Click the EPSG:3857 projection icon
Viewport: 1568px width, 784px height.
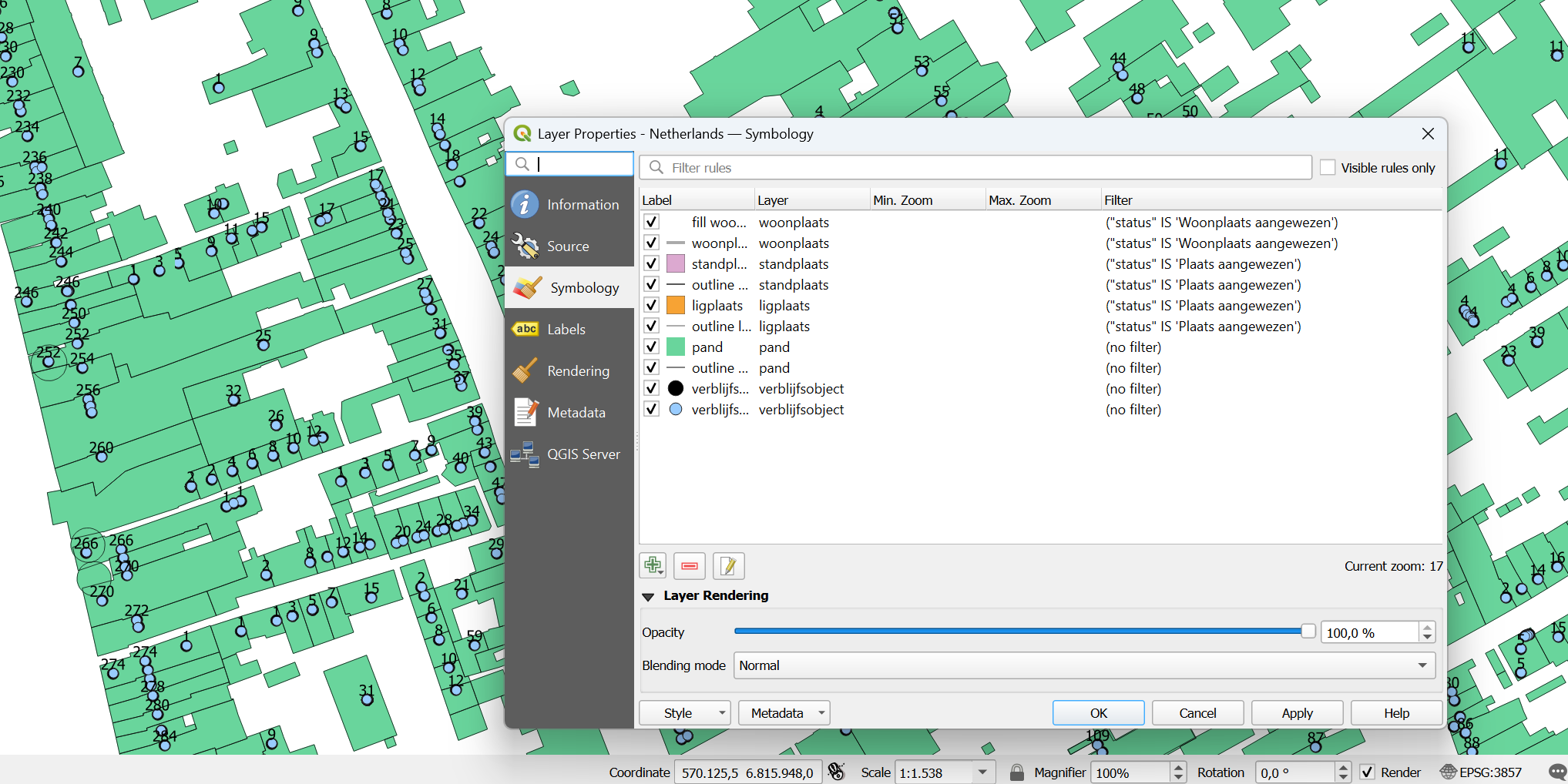coord(1449,772)
